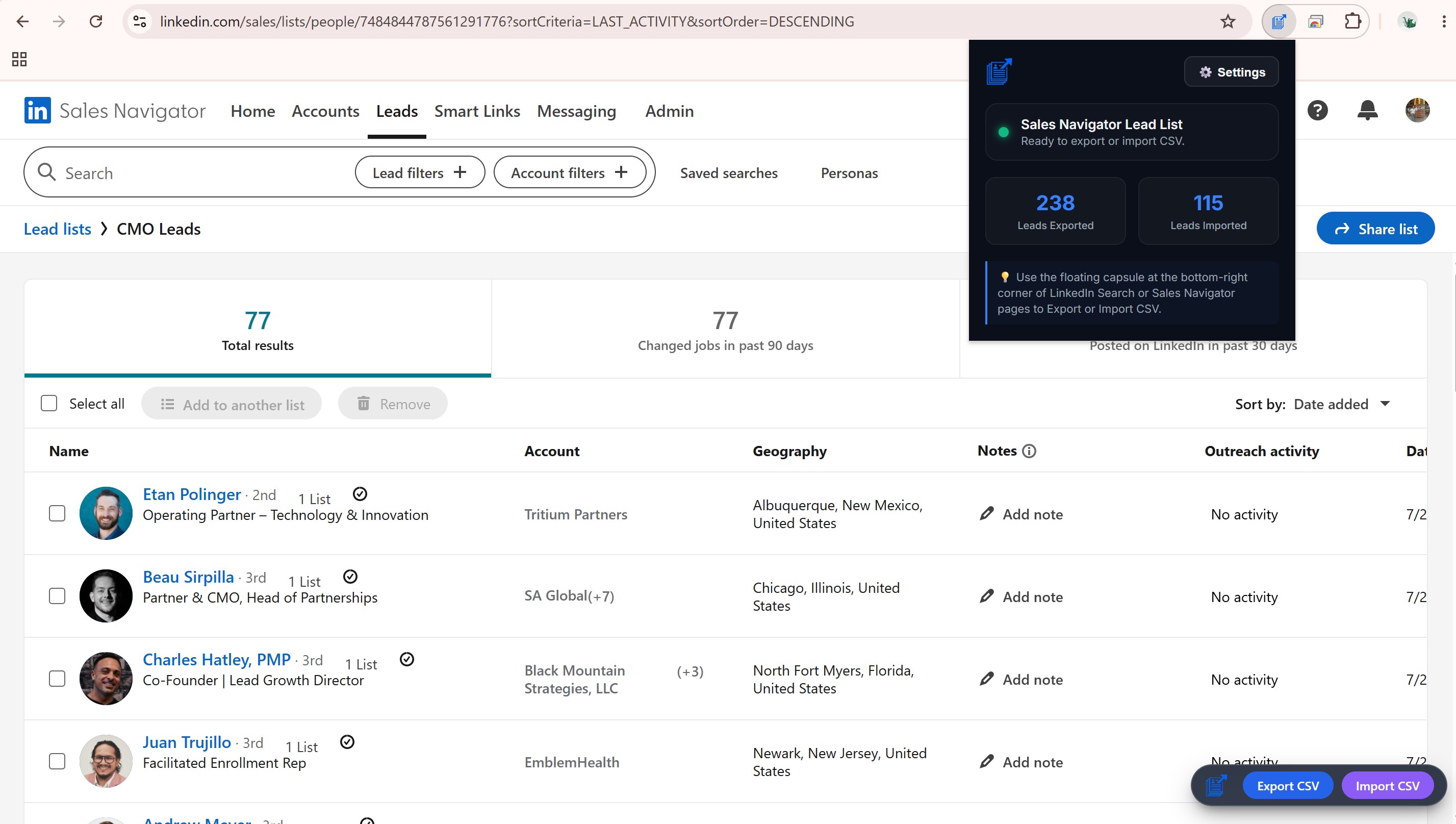The height and width of the screenshot is (824, 1456).
Task: Open Personas
Action: [x=849, y=172]
